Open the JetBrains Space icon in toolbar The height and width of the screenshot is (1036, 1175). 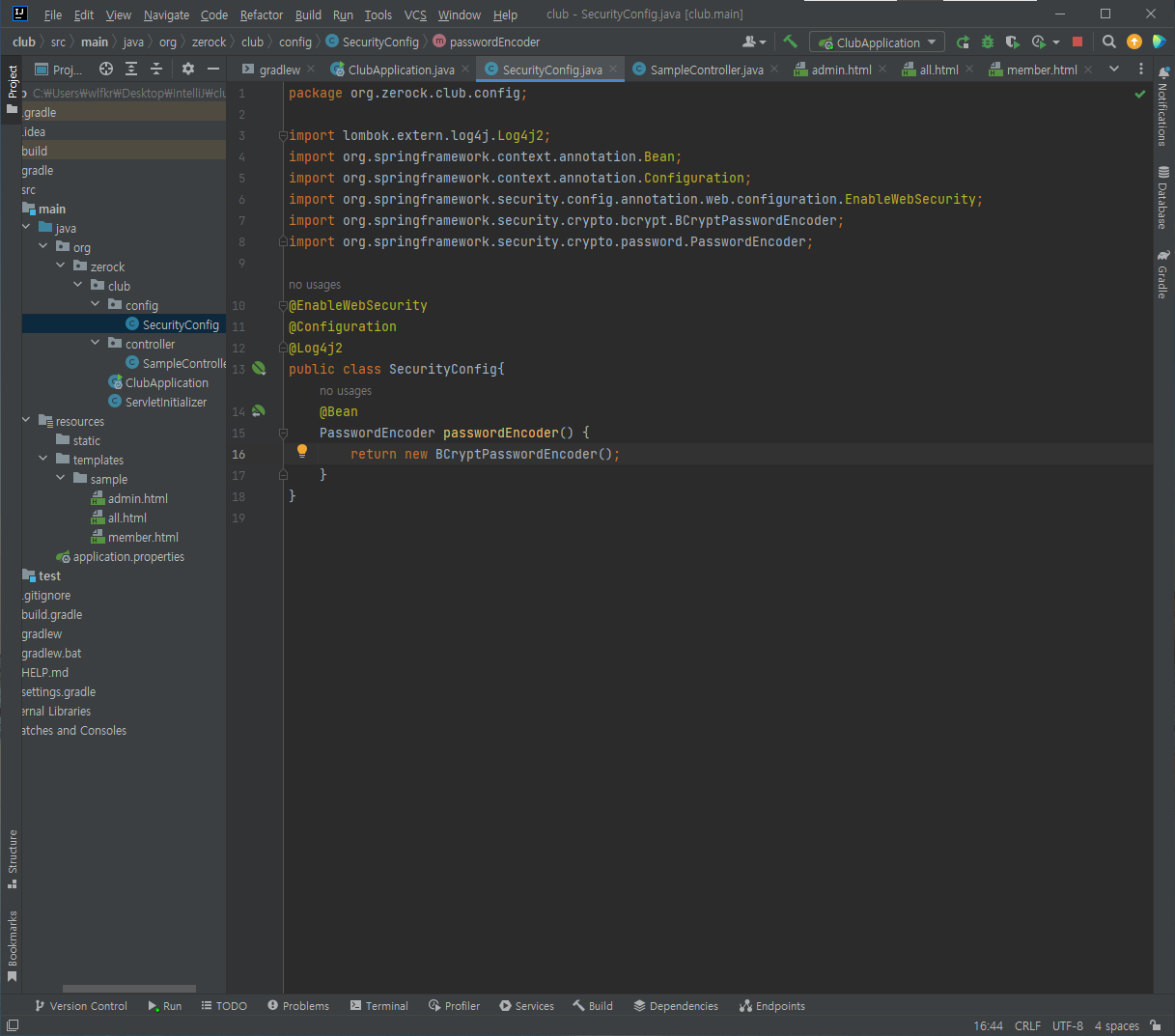[1159, 42]
